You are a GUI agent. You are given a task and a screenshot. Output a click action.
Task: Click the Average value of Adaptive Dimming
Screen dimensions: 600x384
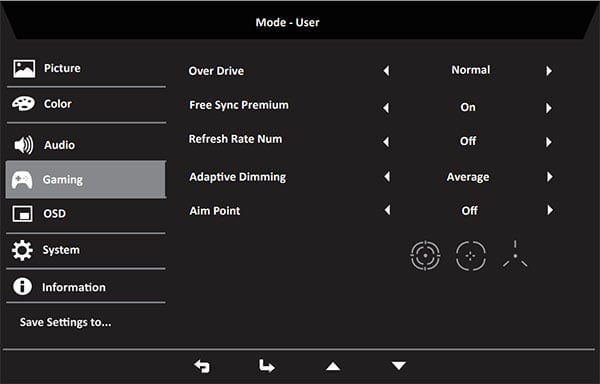click(468, 177)
